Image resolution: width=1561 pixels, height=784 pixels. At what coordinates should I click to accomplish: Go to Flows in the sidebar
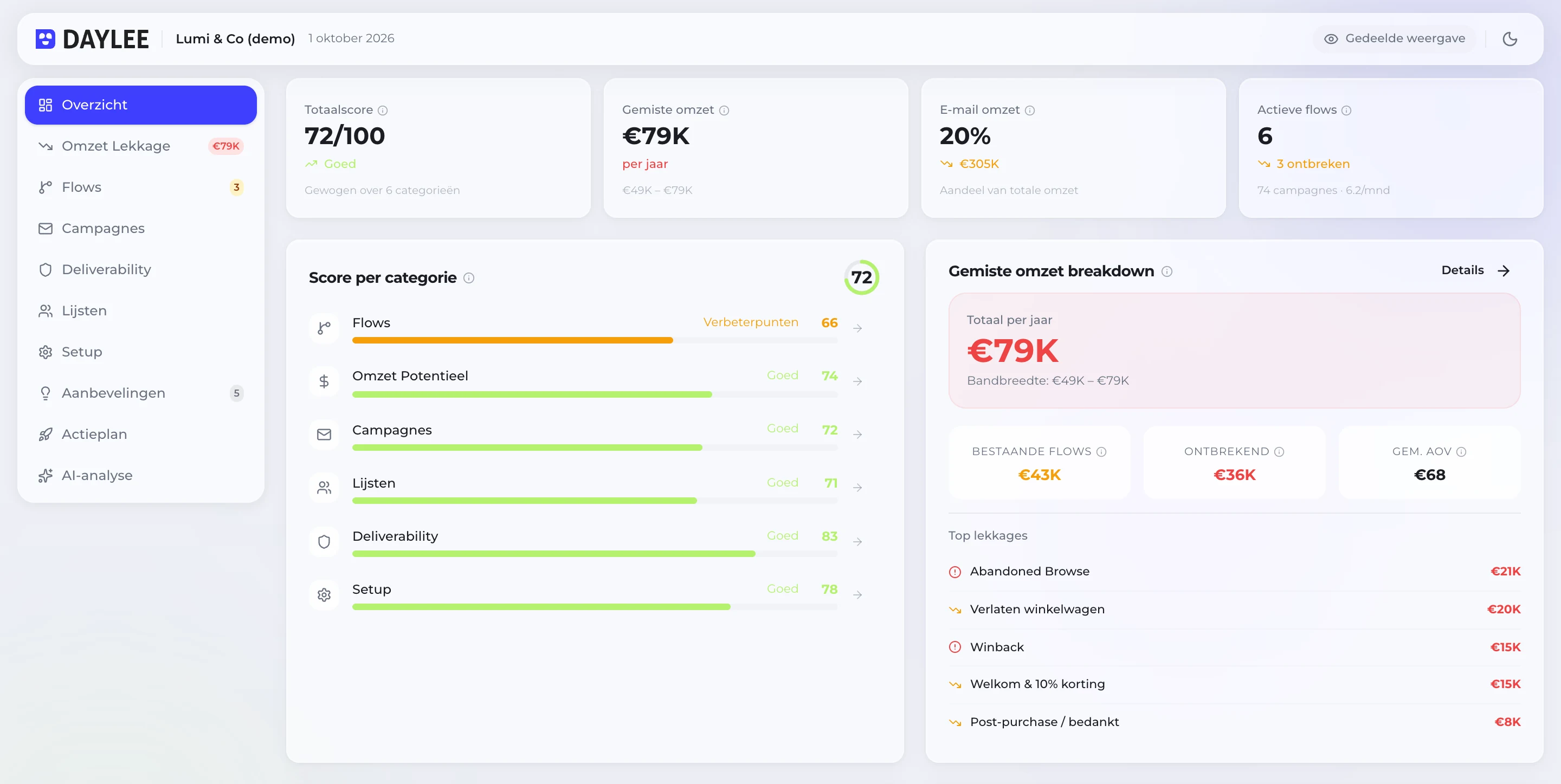tap(140, 187)
